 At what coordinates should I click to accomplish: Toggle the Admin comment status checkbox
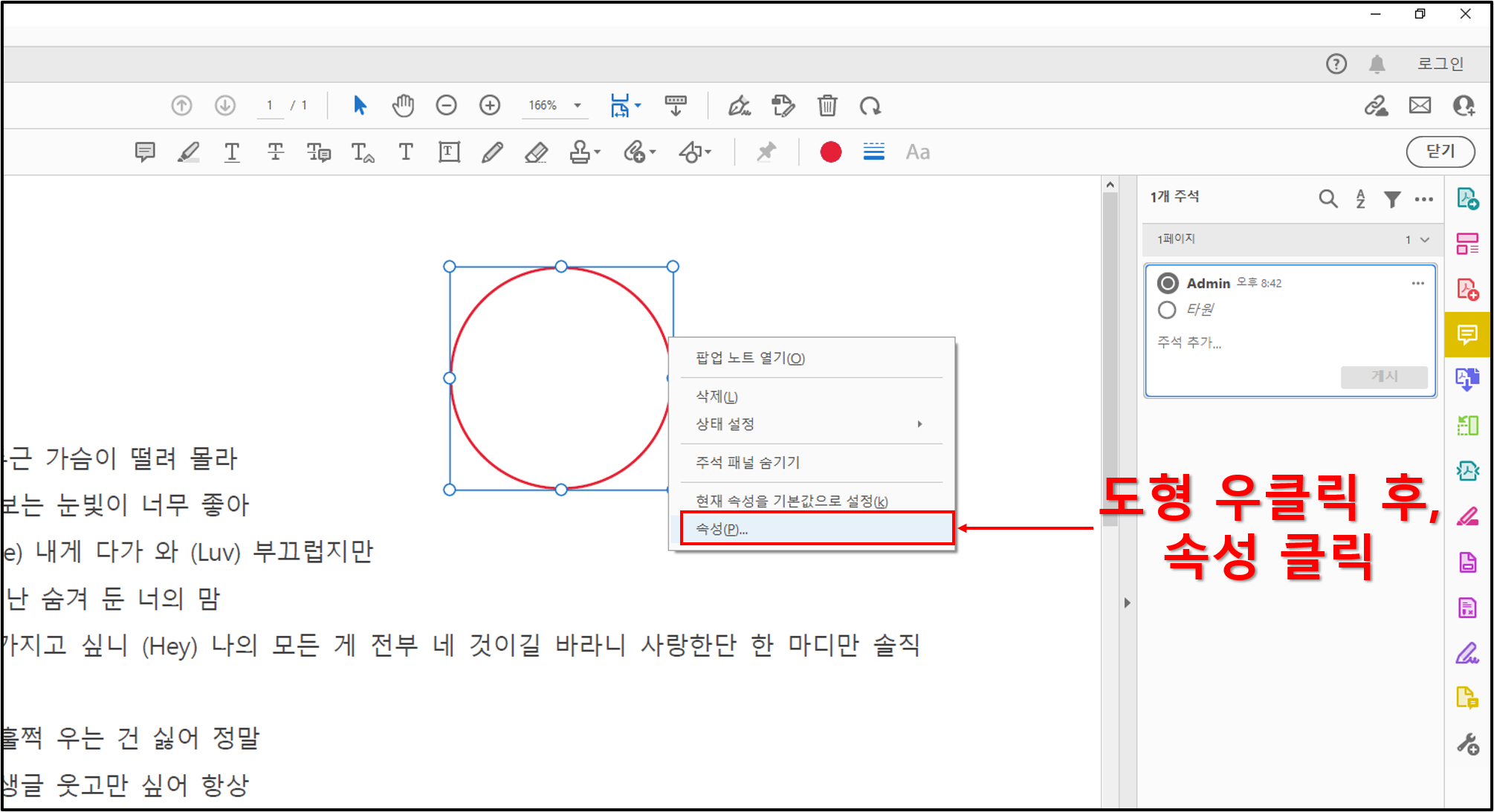(x=1168, y=283)
